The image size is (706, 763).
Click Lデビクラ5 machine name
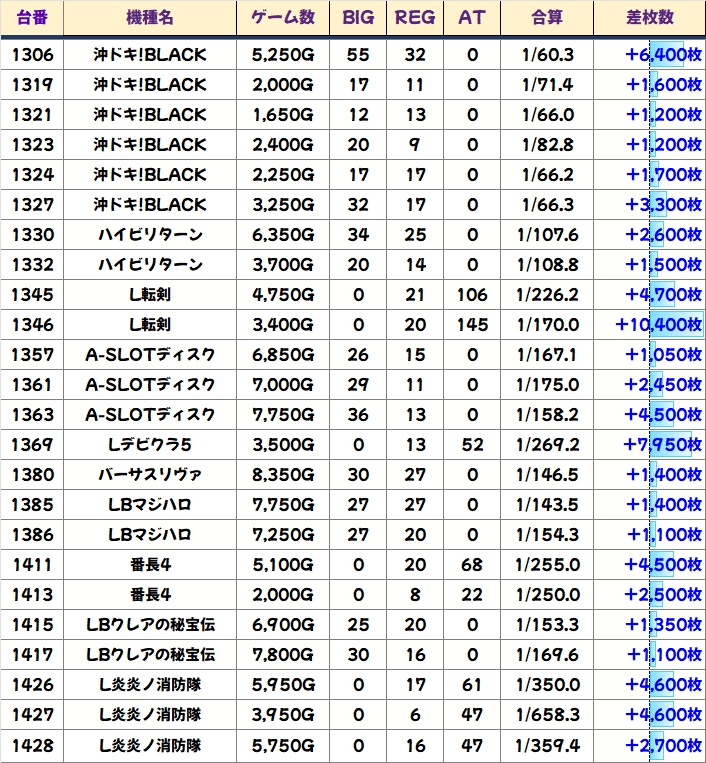(x=150, y=445)
